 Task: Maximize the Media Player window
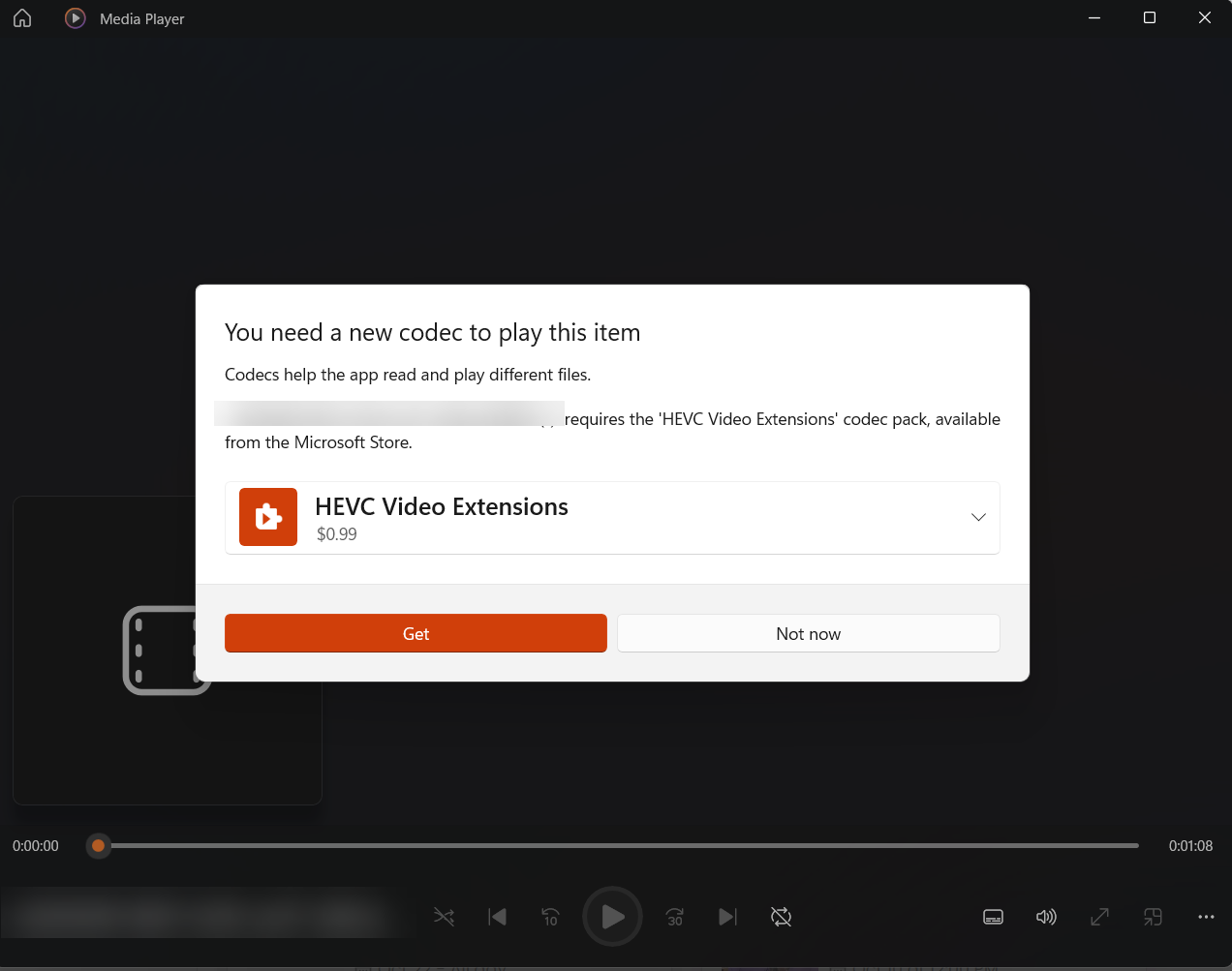[1150, 18]
